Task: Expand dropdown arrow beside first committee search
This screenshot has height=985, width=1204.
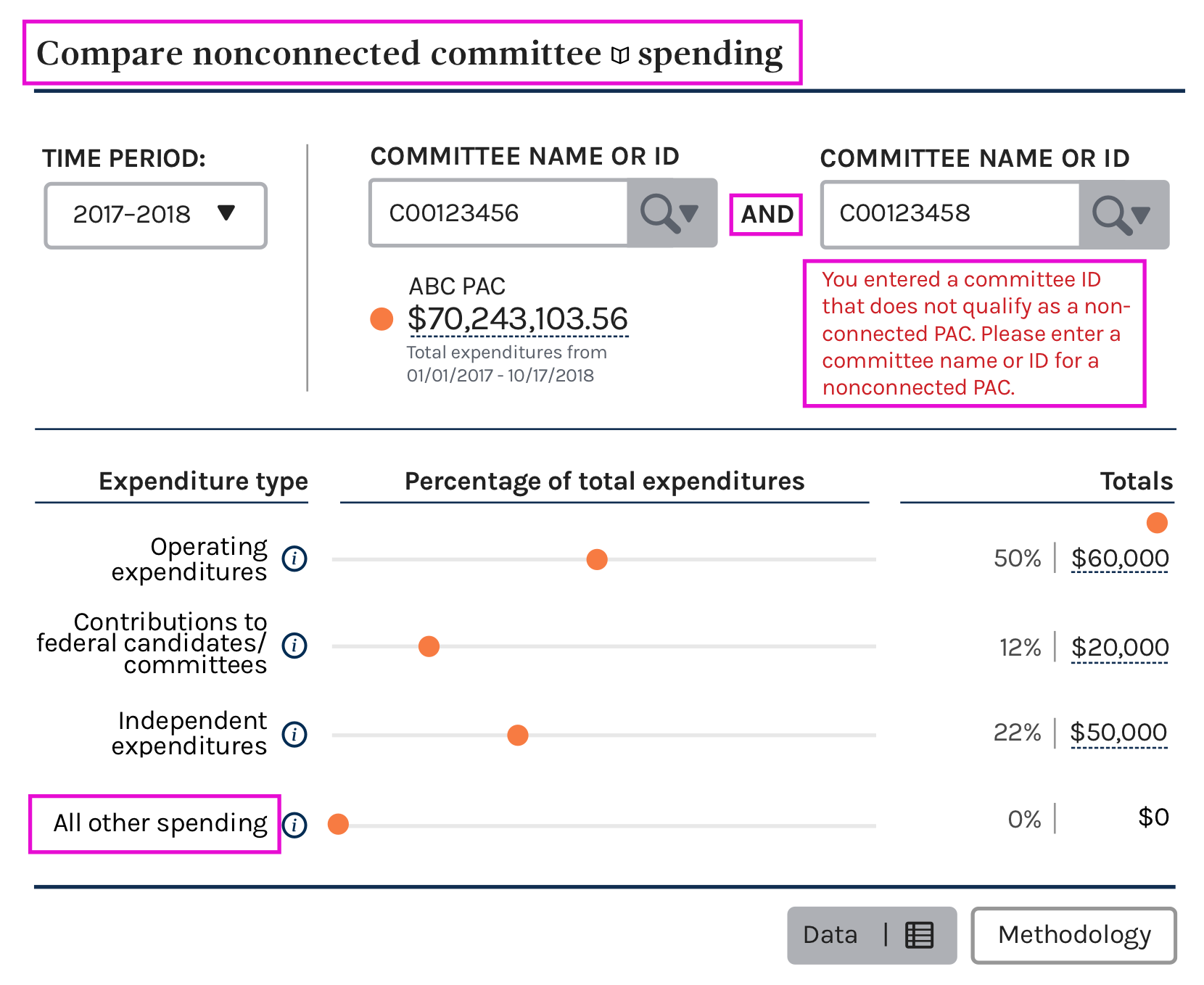Action: (x=690, y=213)
